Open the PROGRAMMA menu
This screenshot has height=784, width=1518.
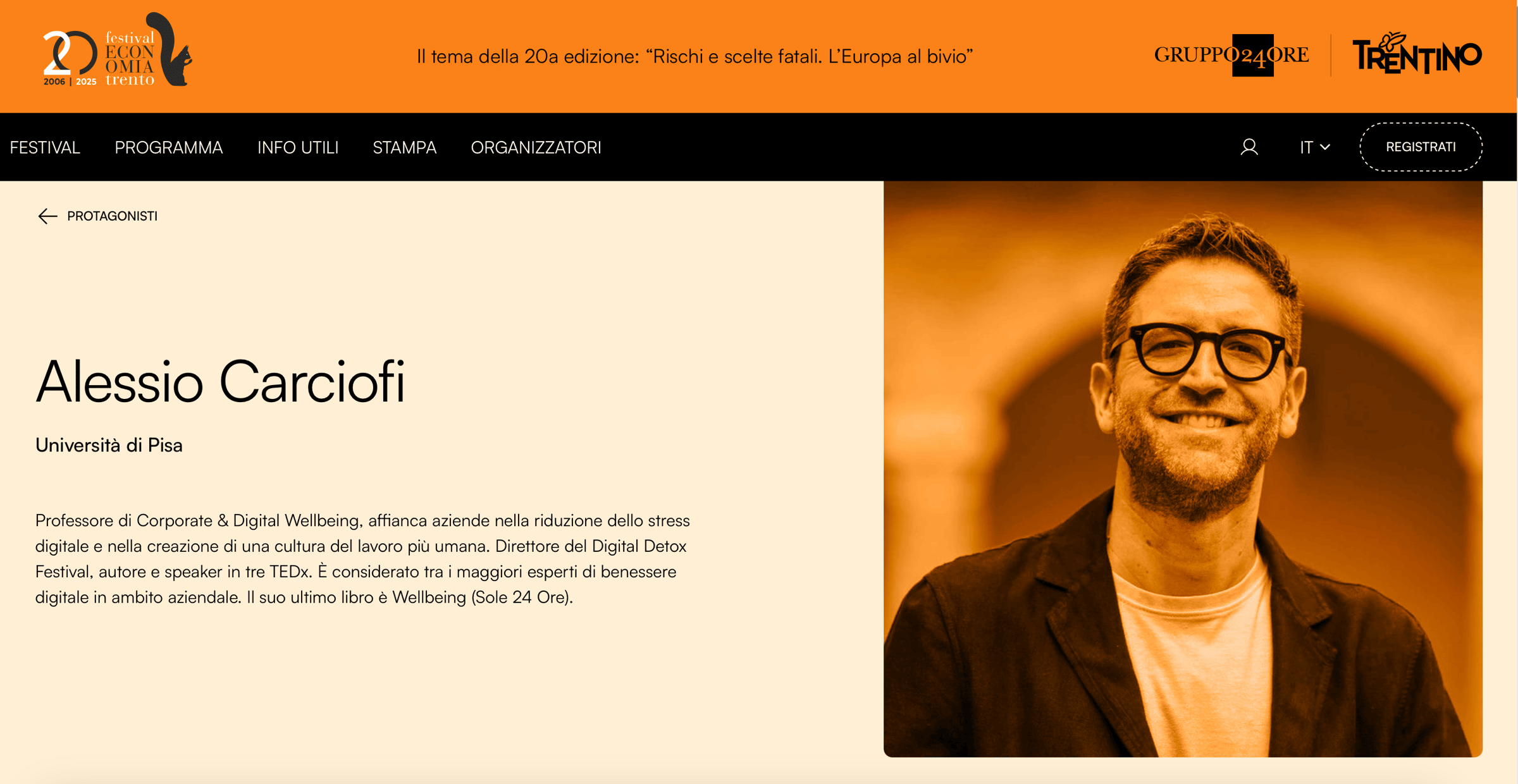(x=168, y=147)
